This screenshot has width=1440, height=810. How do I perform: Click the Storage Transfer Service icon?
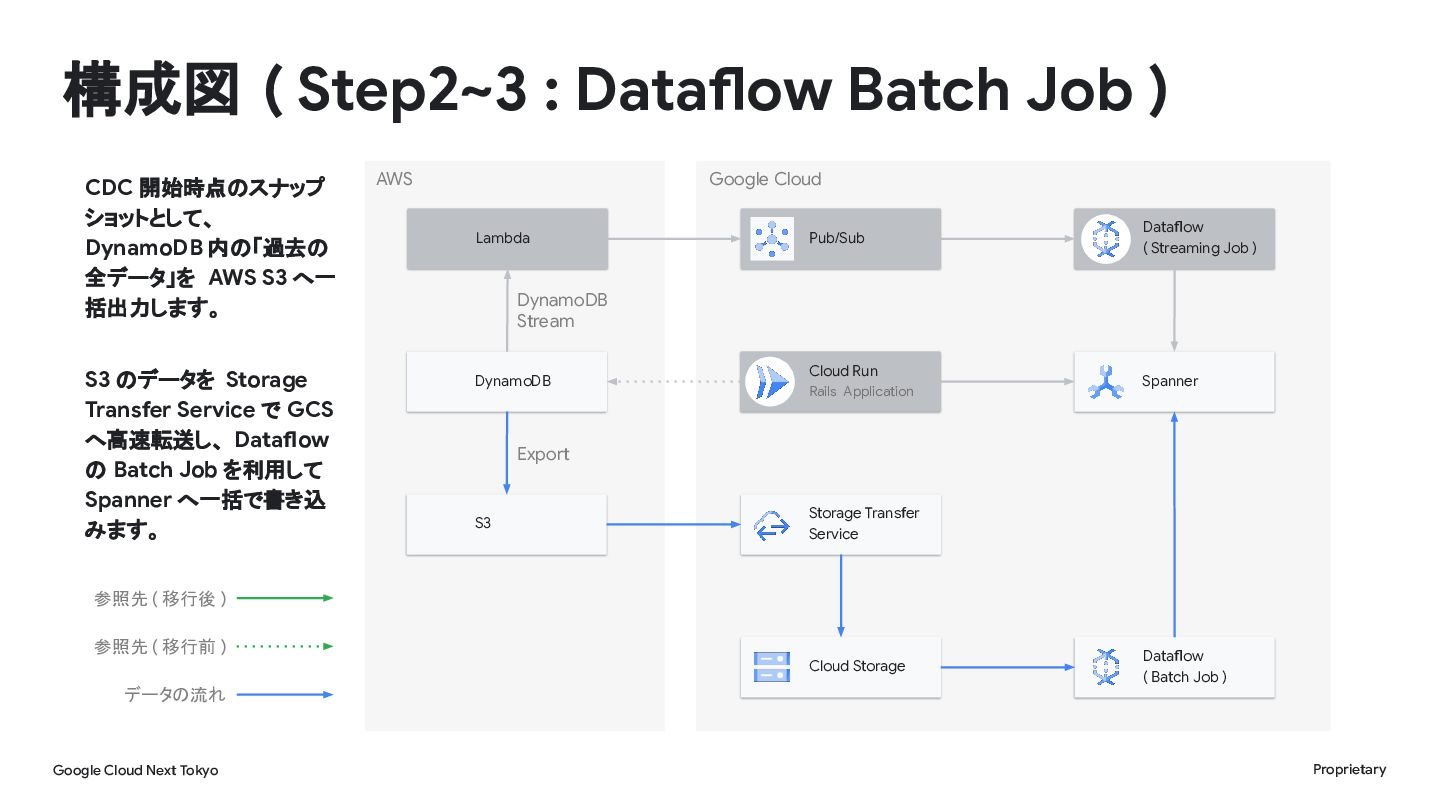(772, 524)
